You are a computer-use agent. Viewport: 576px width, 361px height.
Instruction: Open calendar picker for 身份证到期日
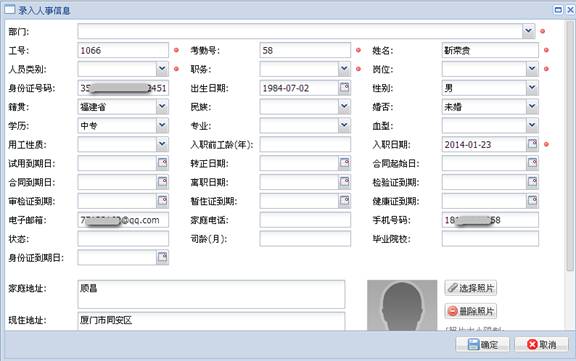[x=162, y=258]
